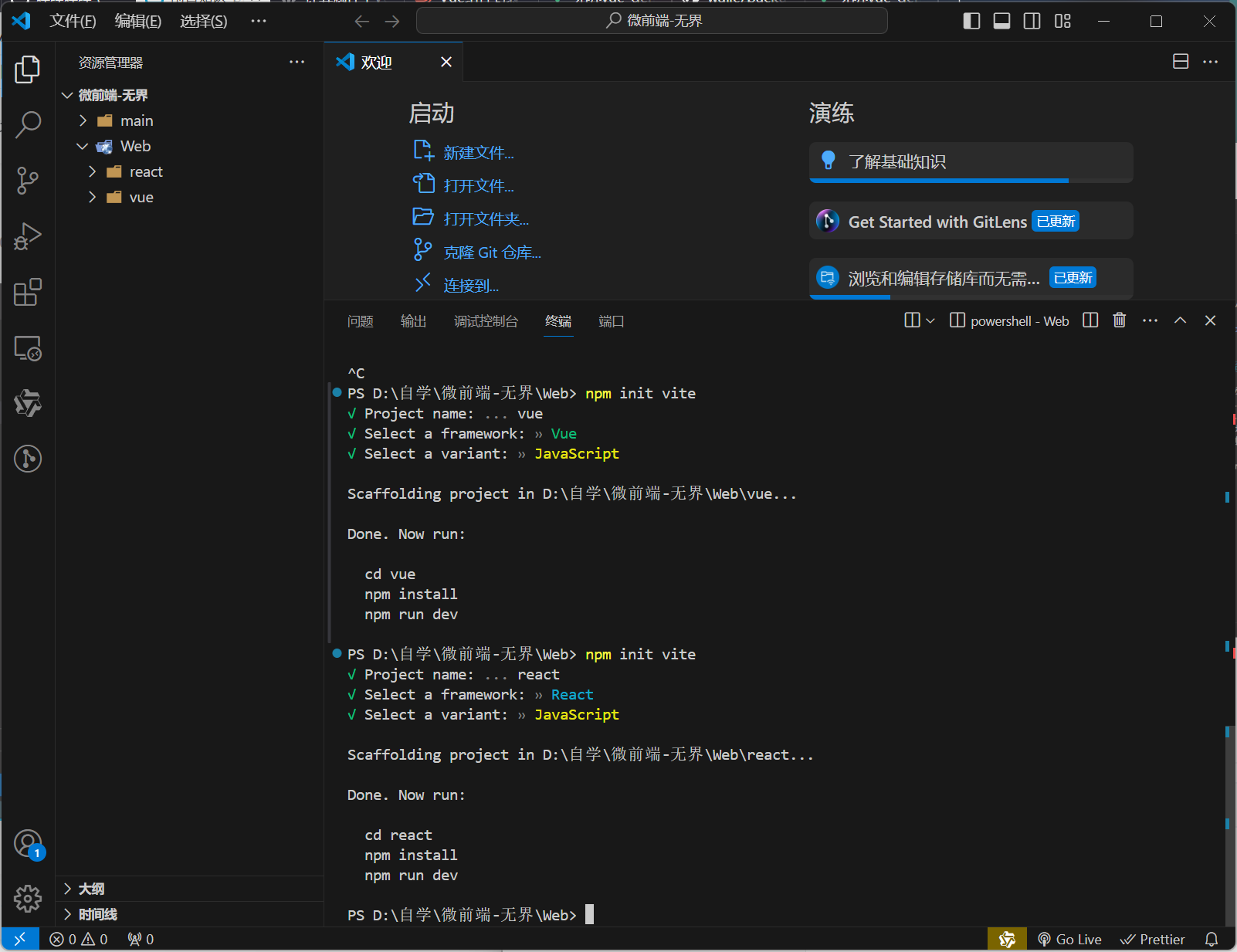Click the 新建文件... link
The height and width of the screenshot is (952, 1237).
[479, 153]
